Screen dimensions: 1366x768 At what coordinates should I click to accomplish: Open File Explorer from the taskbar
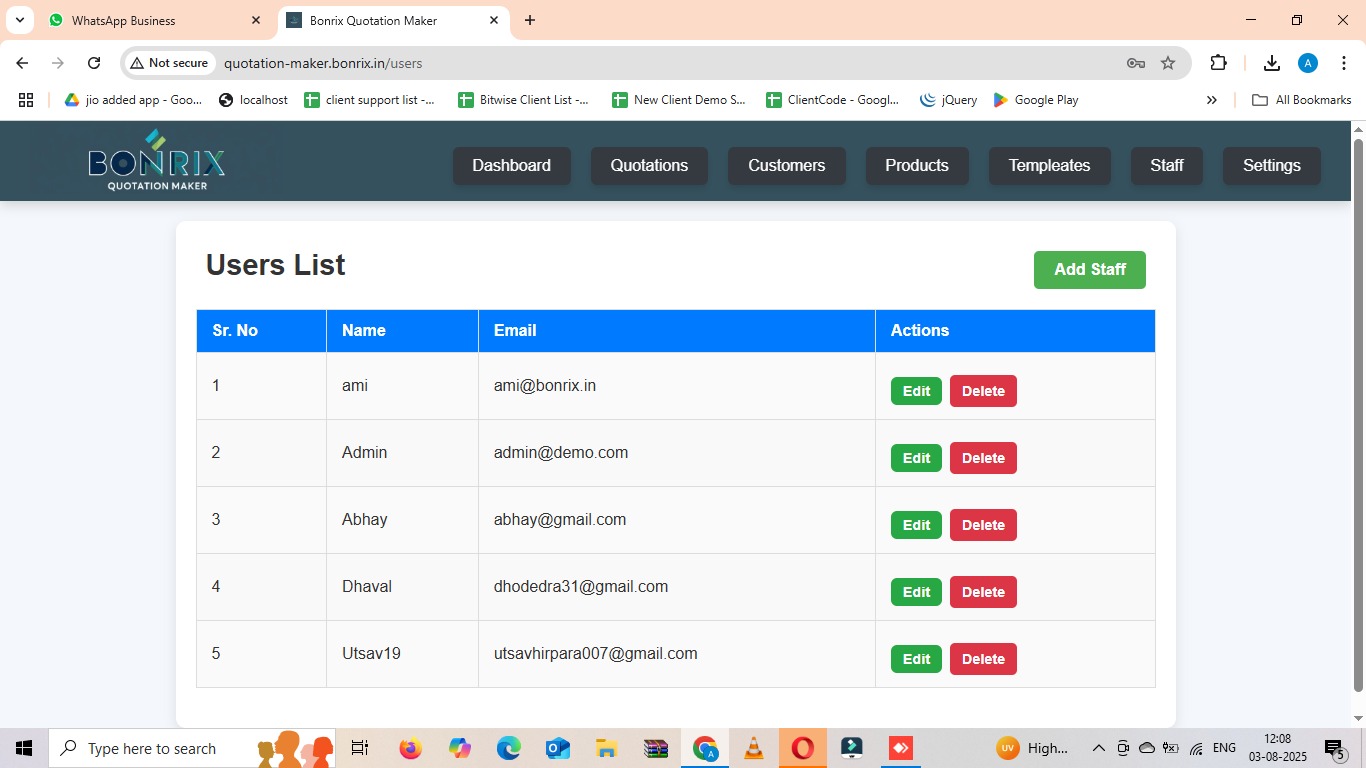click(x=606, y=748)
